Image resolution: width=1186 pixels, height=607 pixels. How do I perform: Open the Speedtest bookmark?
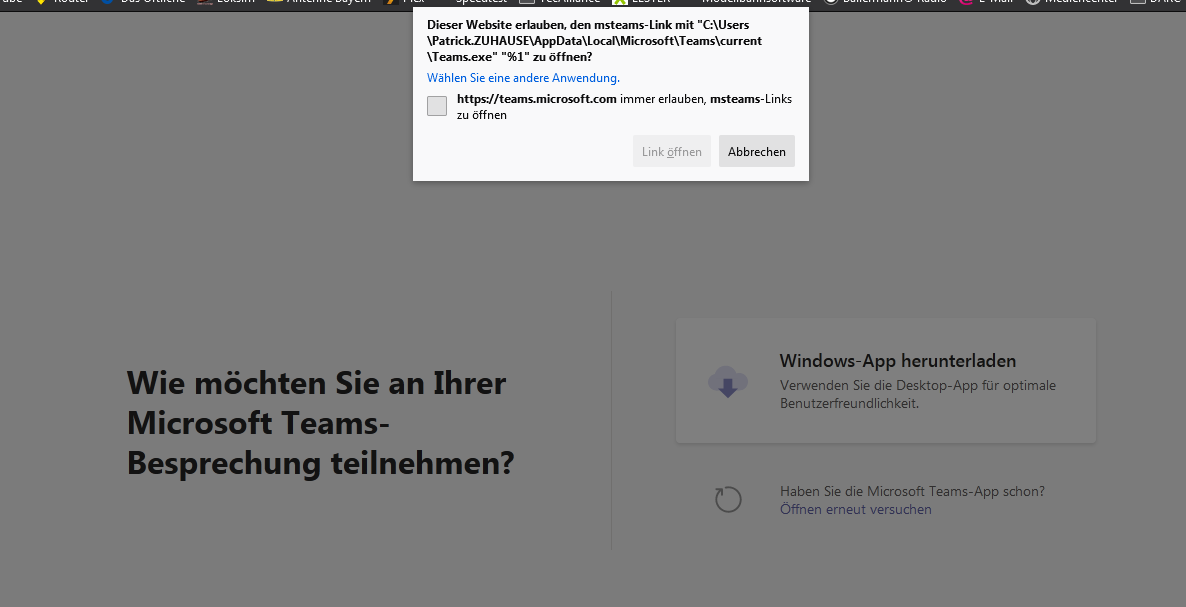coord(482,2)
